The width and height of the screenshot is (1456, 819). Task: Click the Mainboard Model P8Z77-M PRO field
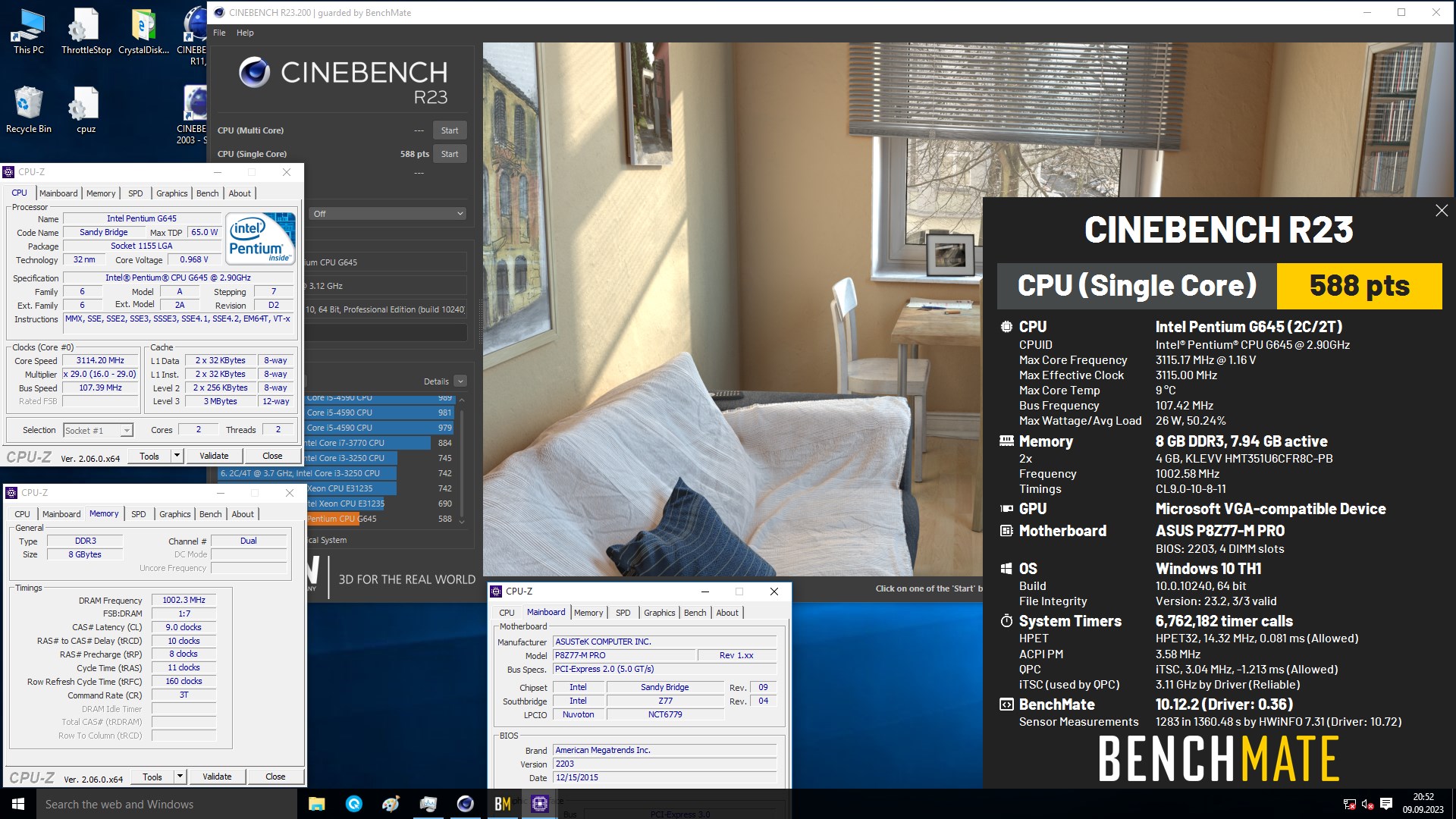point(623,655)
